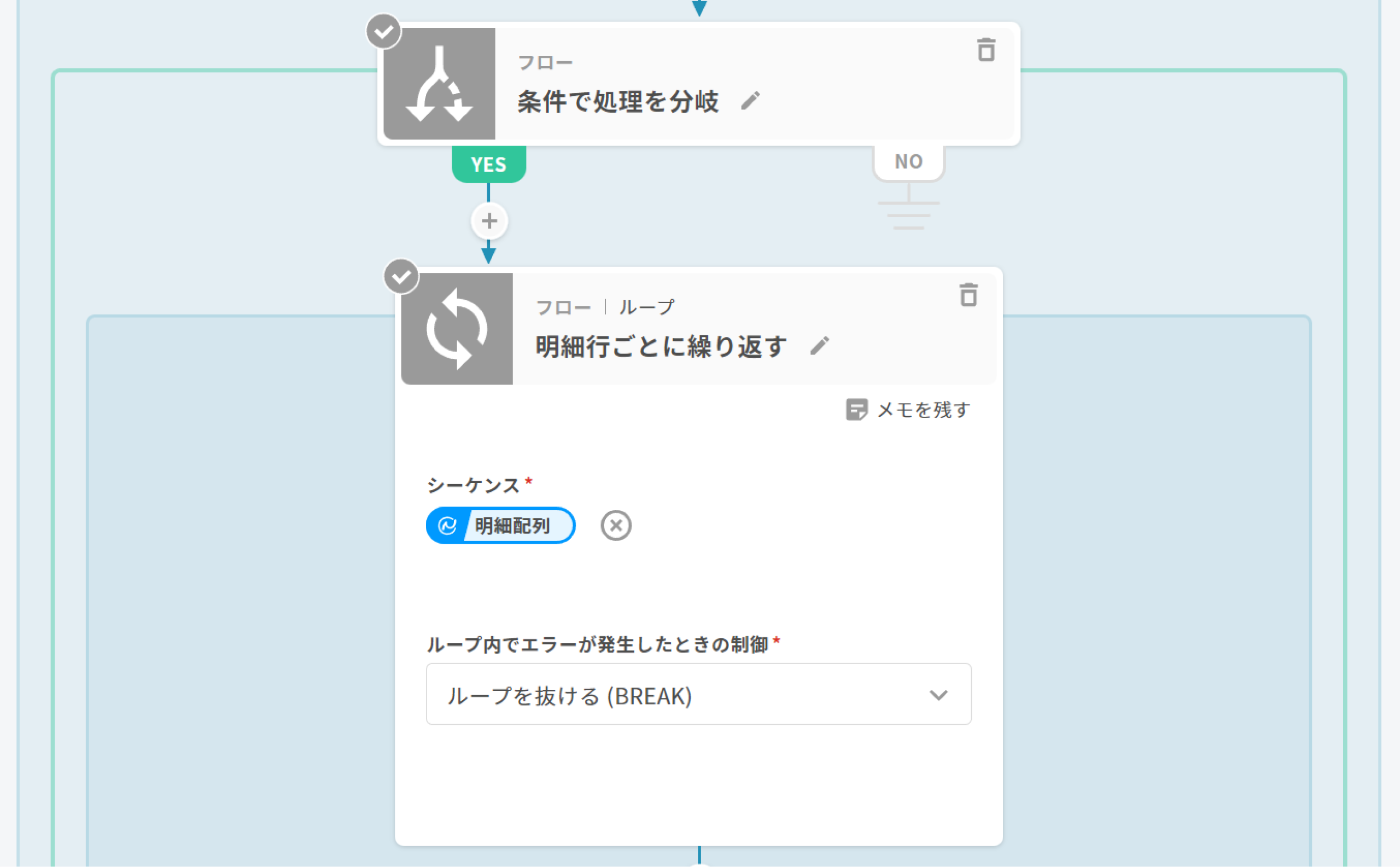Click the 明細行ごとに繰り返す step title

661,346
